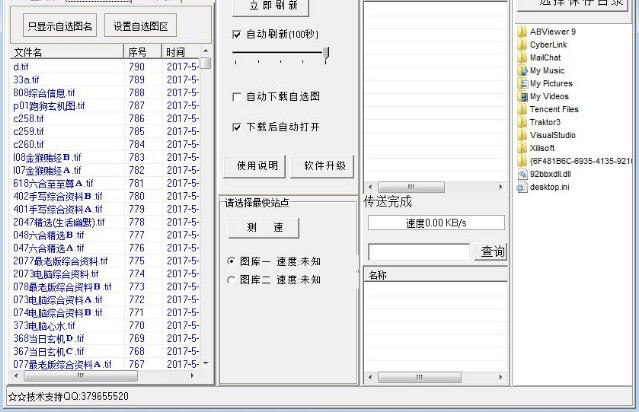Open 使用说明 help button
Viewport: 639px width, 412px height.
coord(255,165)
